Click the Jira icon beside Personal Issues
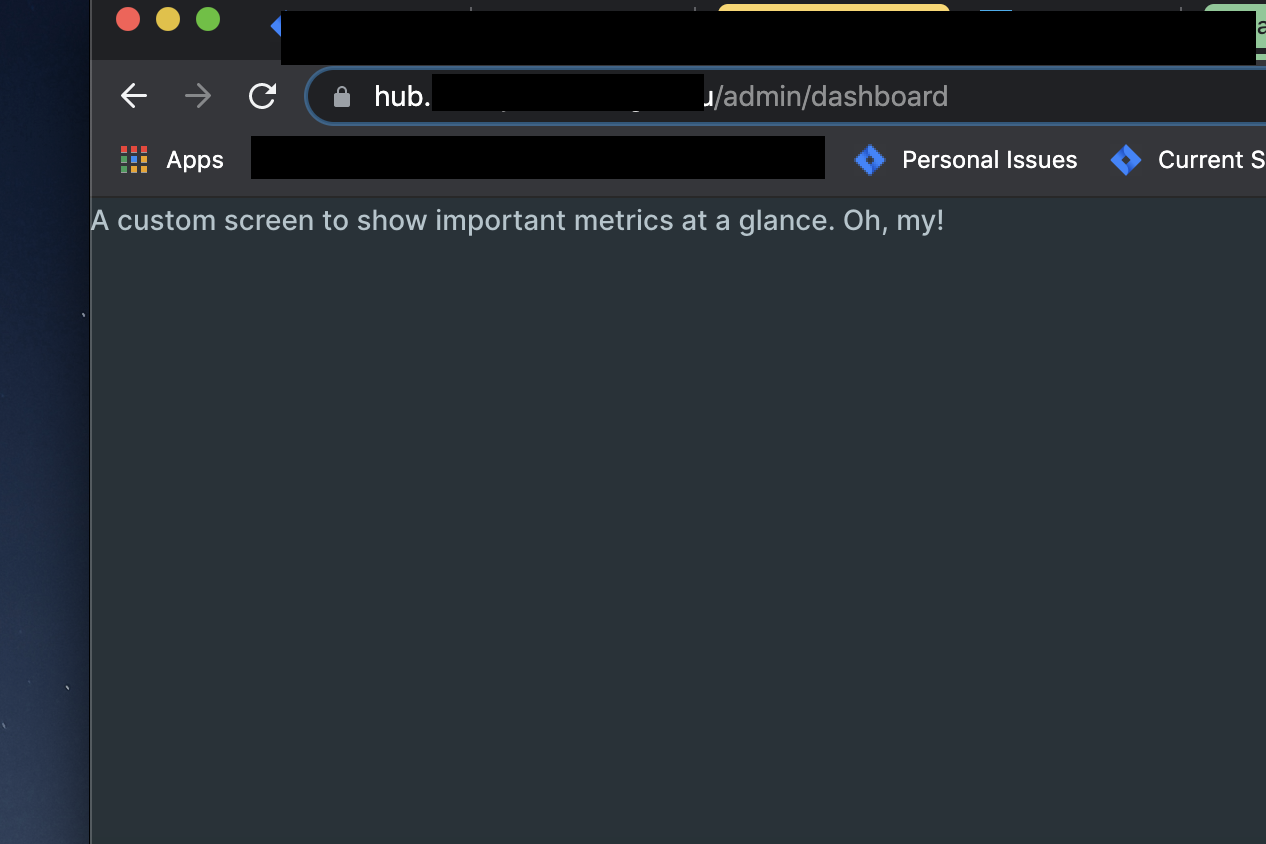The height and width of the screenshot is (844, 1266). pos(869,159)
